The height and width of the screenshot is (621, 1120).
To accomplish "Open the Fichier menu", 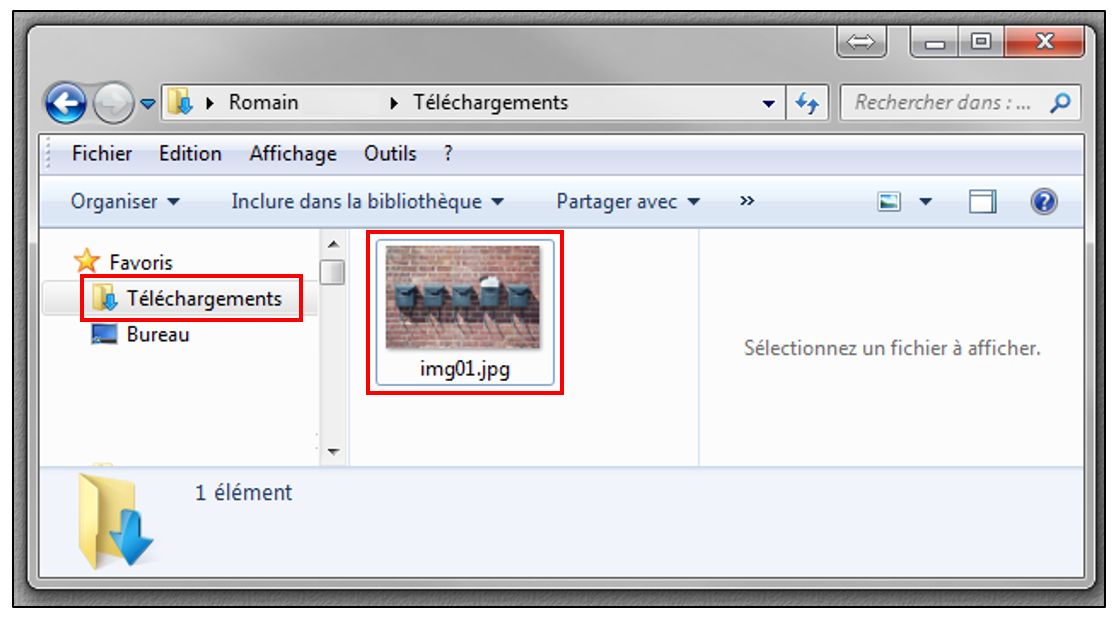I will coord(101,154).
